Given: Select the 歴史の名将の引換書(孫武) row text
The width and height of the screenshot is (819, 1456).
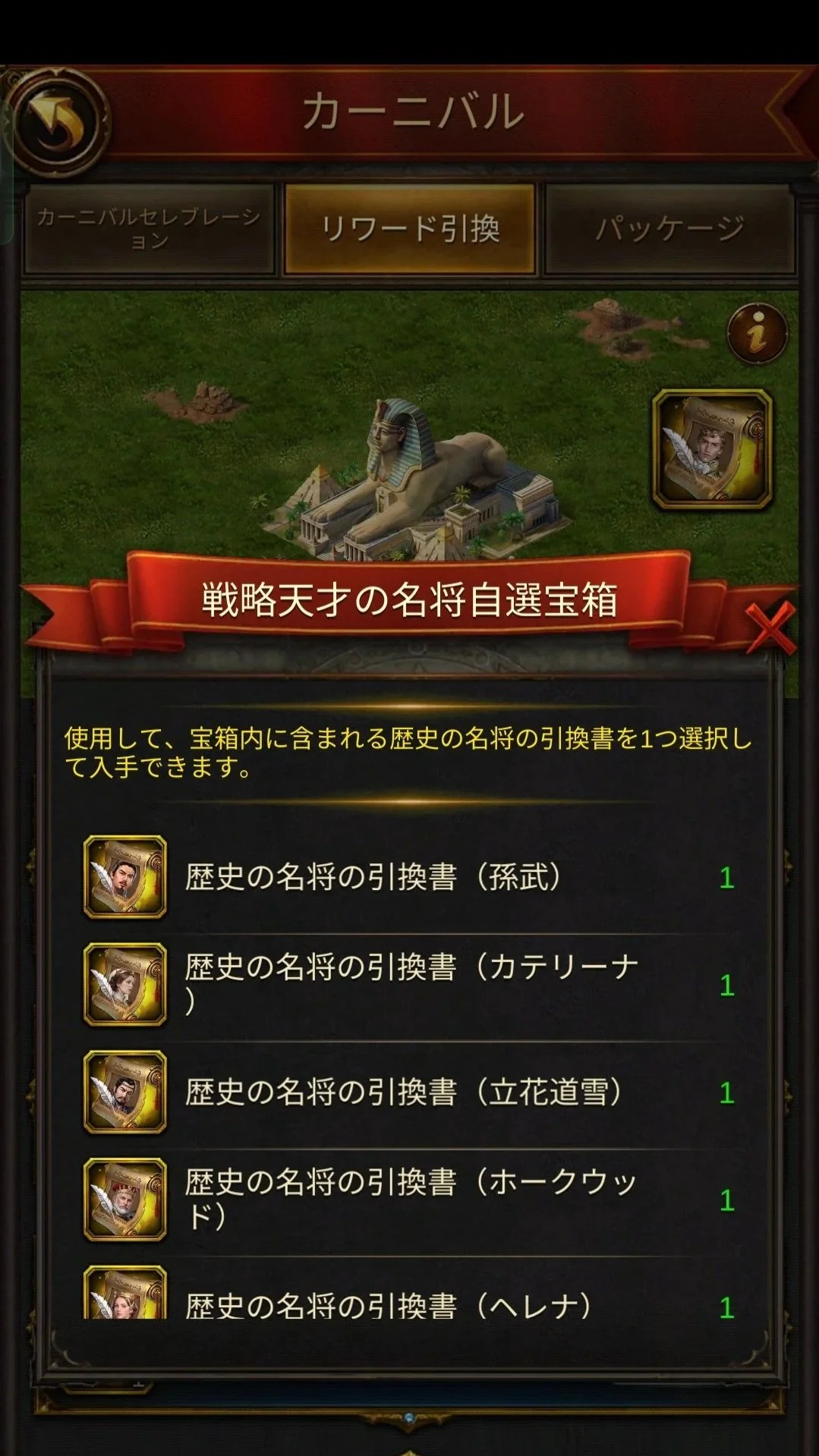Looking at the screenshot, I should coord(373,878).
